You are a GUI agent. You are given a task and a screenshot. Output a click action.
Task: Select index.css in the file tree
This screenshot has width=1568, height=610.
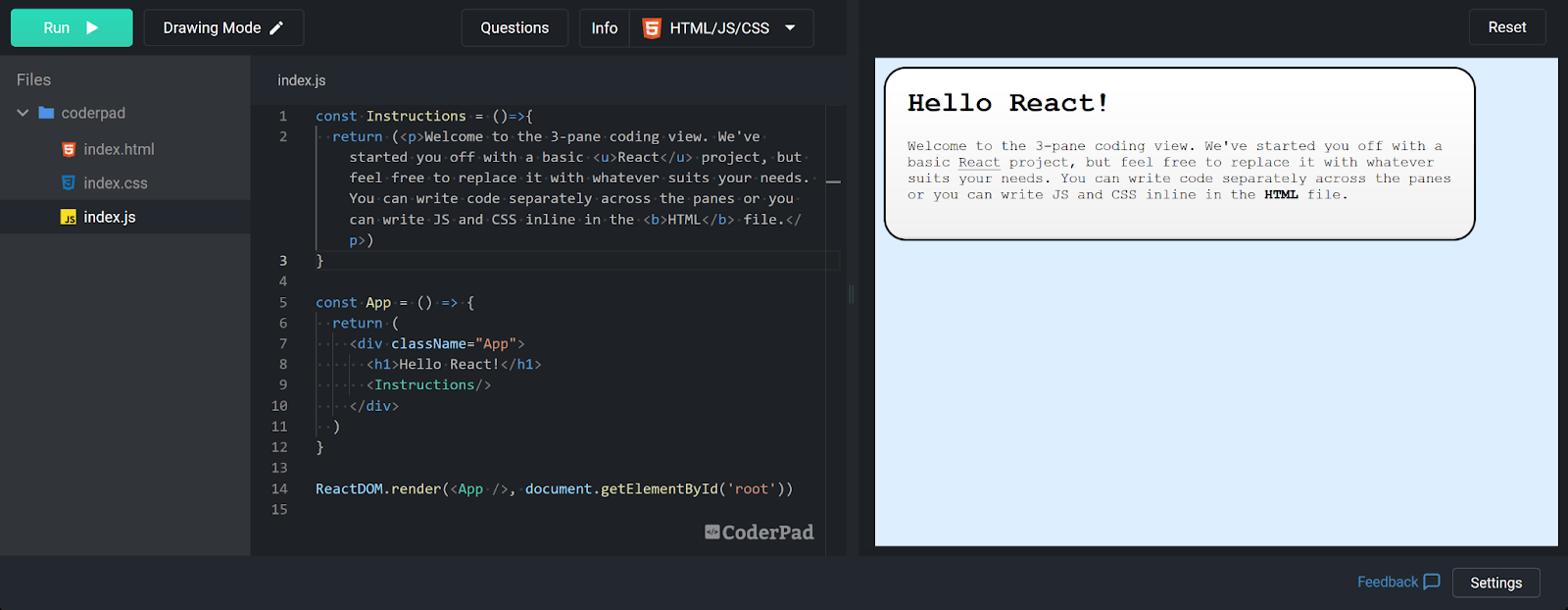(x=116, y=183)
